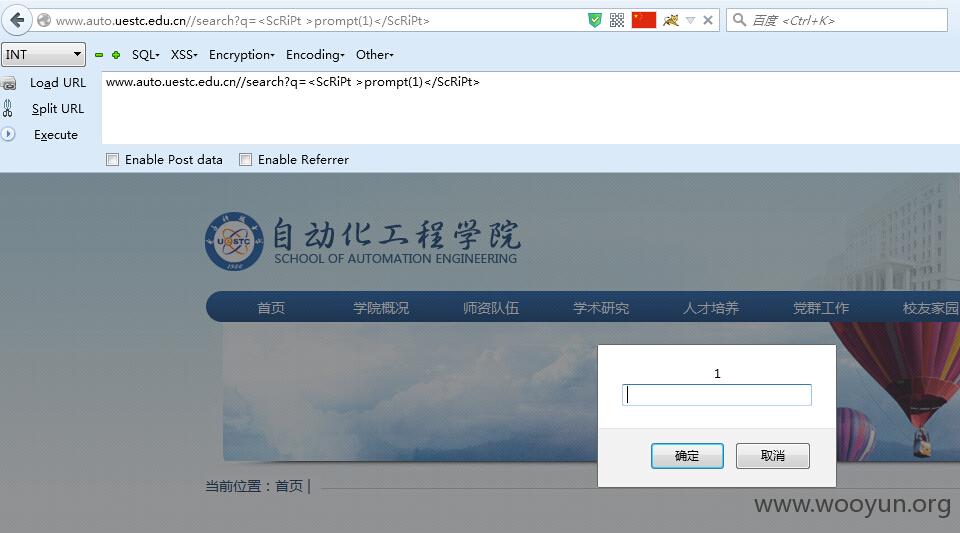Open 学术研究 navigation item
Screen dimensions: 960x533
click(601, 308)
